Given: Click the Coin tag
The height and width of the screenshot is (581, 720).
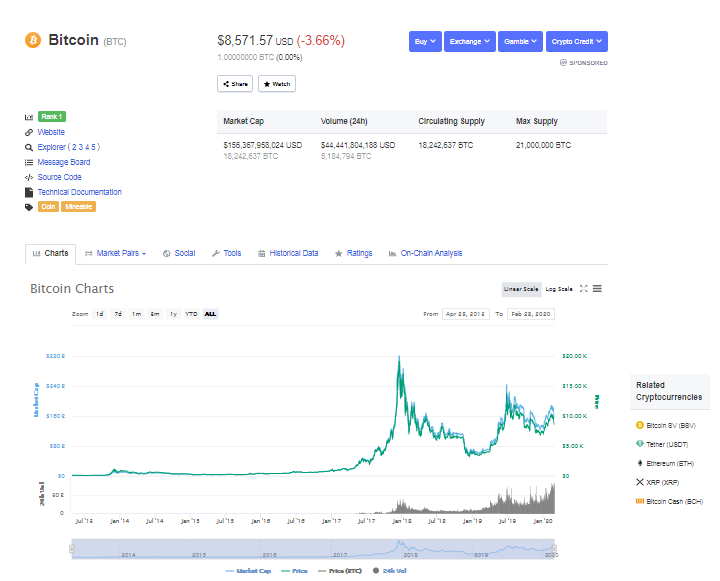Looking at the screenshot, I should click(48, 207).
